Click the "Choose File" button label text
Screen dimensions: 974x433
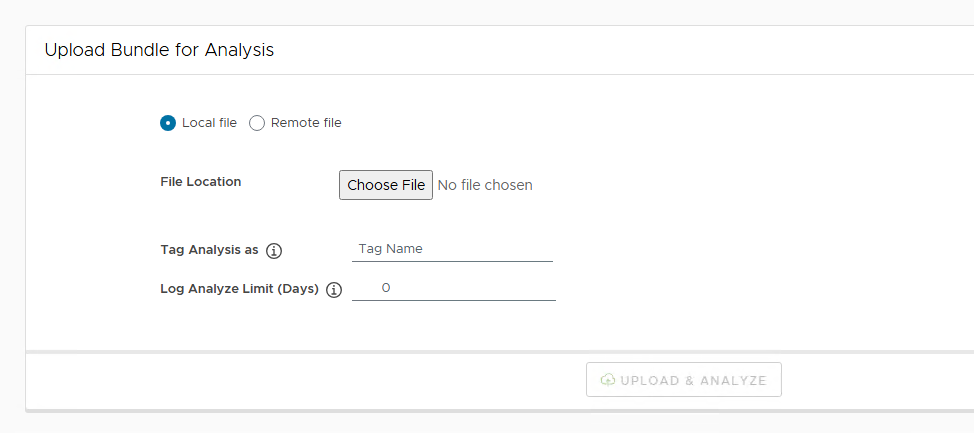pos(386,185)
